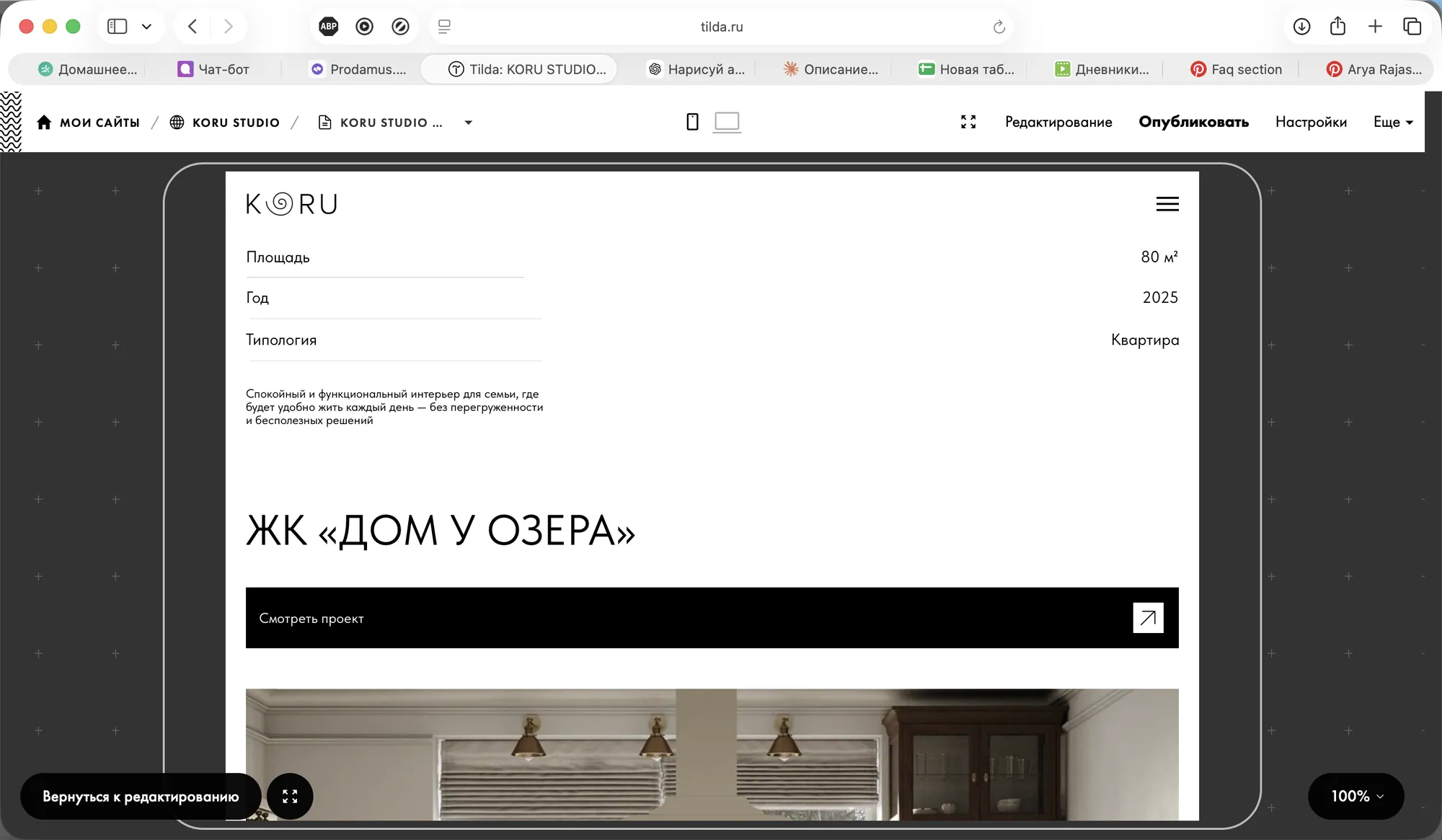This screenshot has height=840, width=1442.
Task: Click the round fullscreen button at bottom
Action: pos(290,797)
